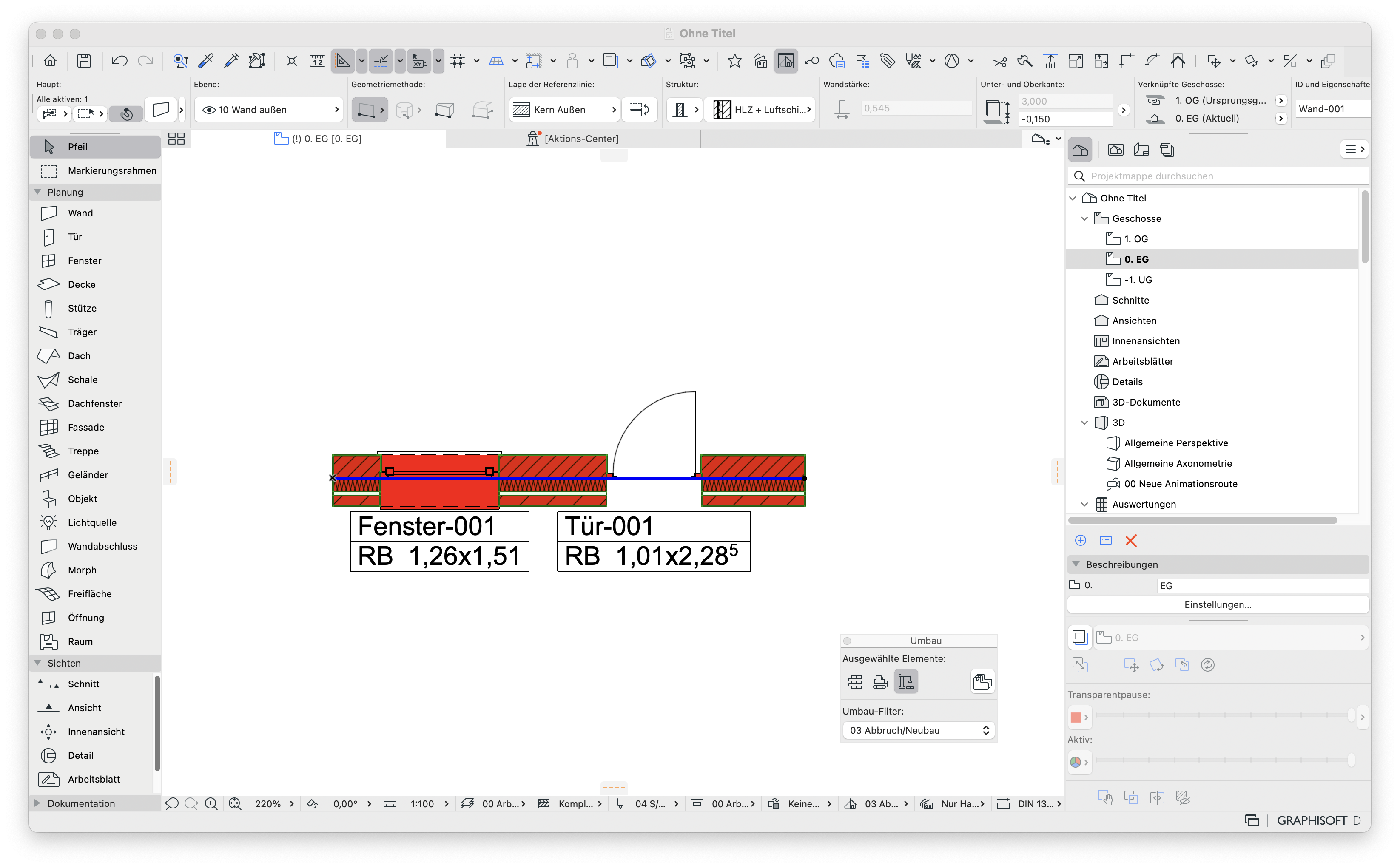Select the Markierungsrahmen tool

[95, 170]
